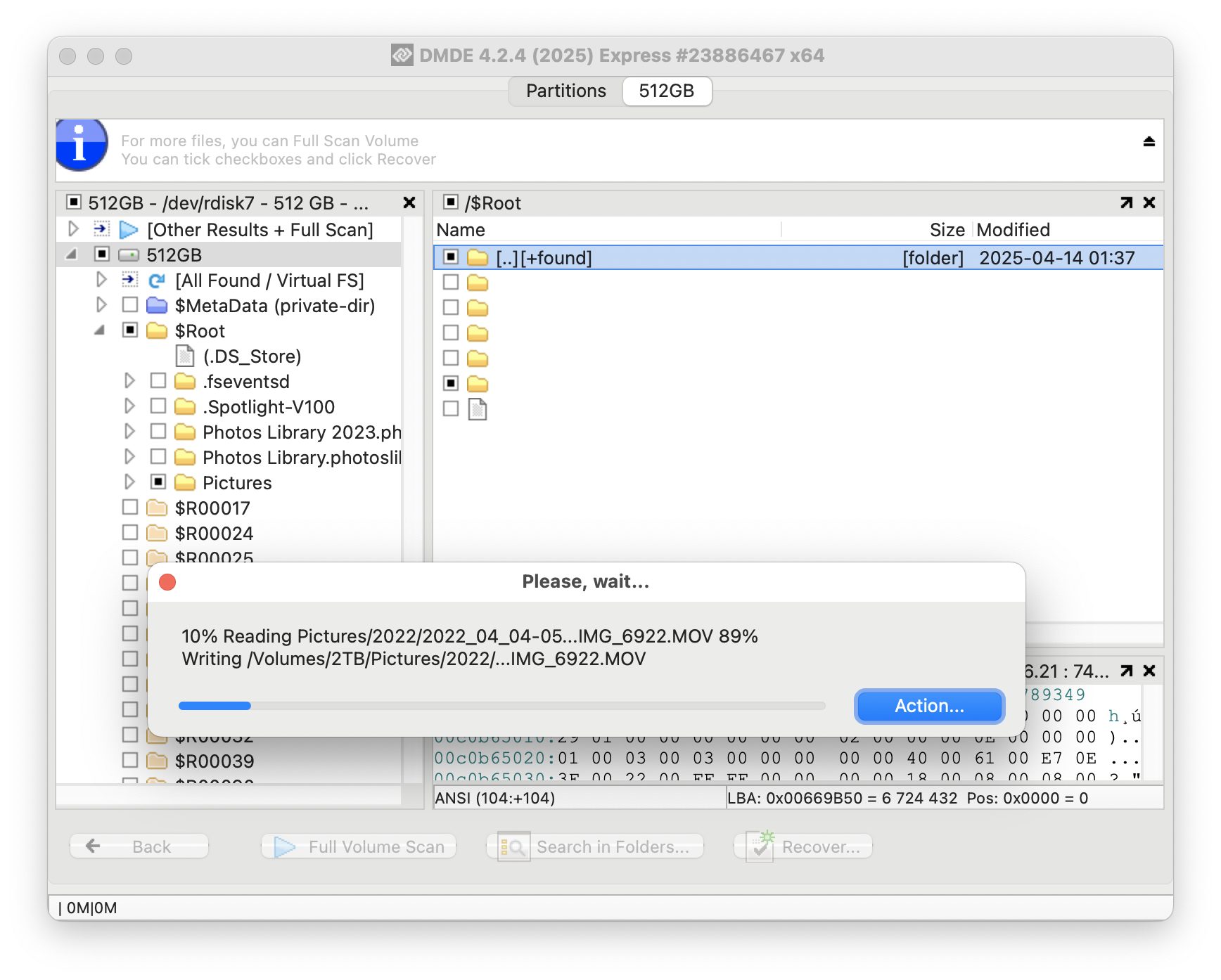
Task: Click the recovery progress bar
Action: click(501, 706)
